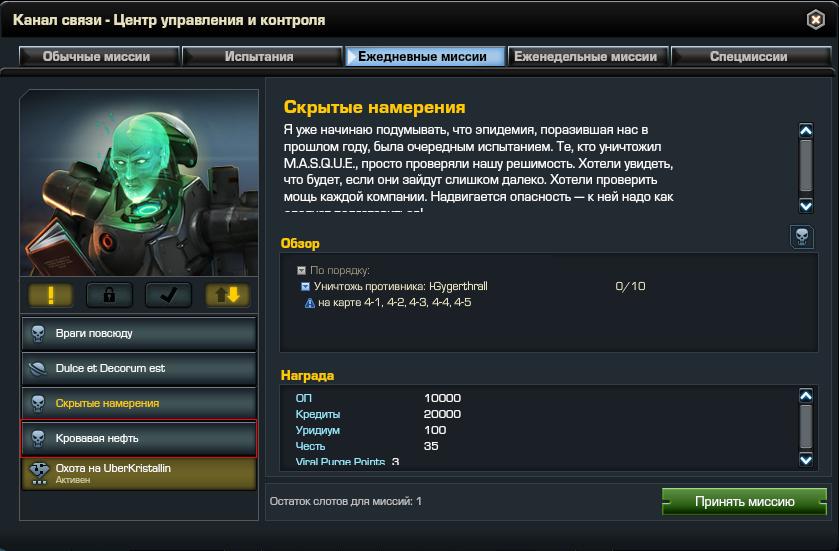Click planet icon of Dulce et Decorum est
Image resolution: width=839 pixels, height=551 pixels.
point(38,369)
